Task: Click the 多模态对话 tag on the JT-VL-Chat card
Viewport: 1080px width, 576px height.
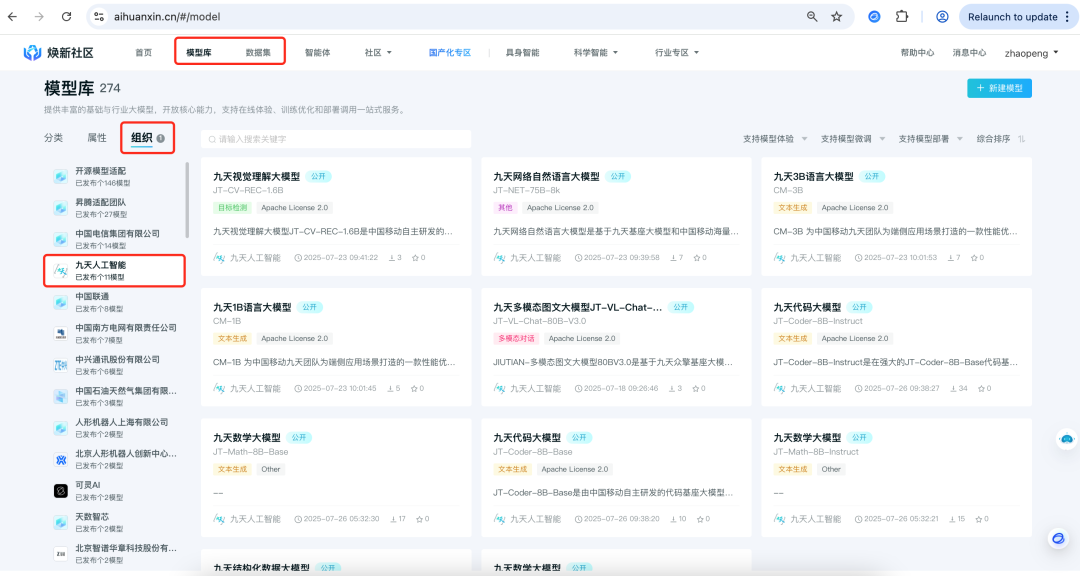Action: [x=516, y=338]
